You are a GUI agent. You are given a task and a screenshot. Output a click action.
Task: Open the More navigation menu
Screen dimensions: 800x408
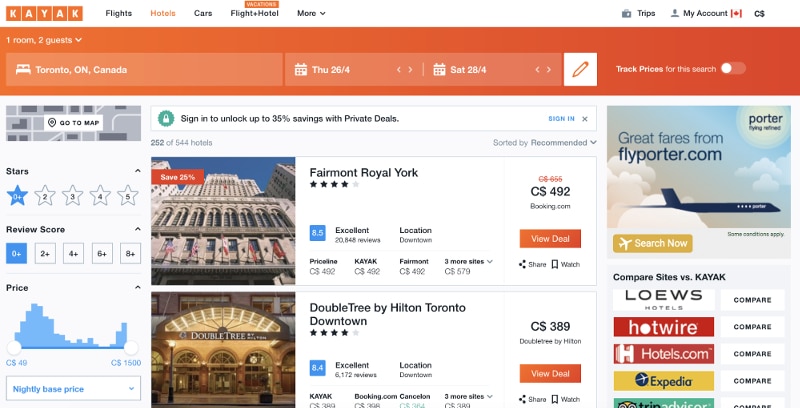311,13
